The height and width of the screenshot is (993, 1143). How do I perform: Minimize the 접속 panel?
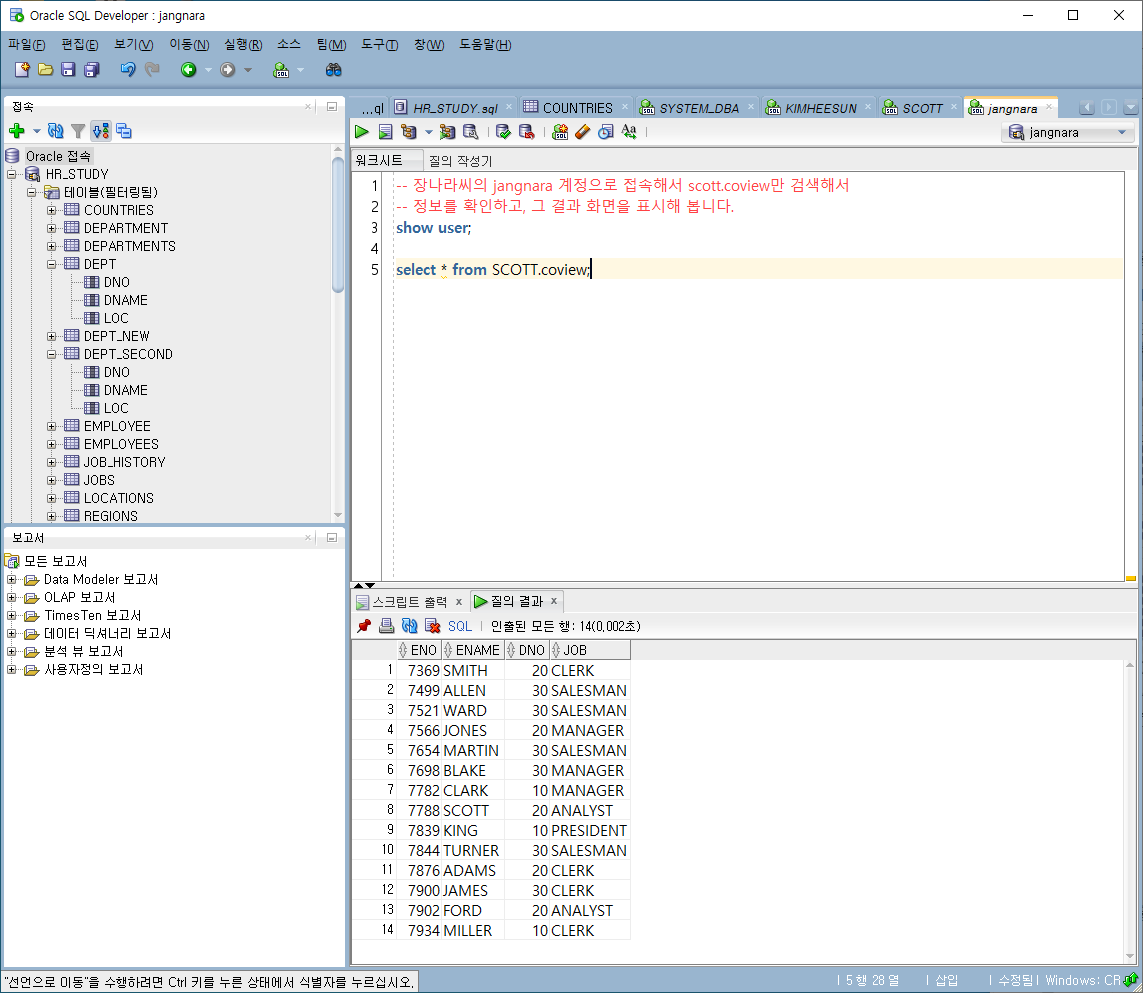(332, 106)
